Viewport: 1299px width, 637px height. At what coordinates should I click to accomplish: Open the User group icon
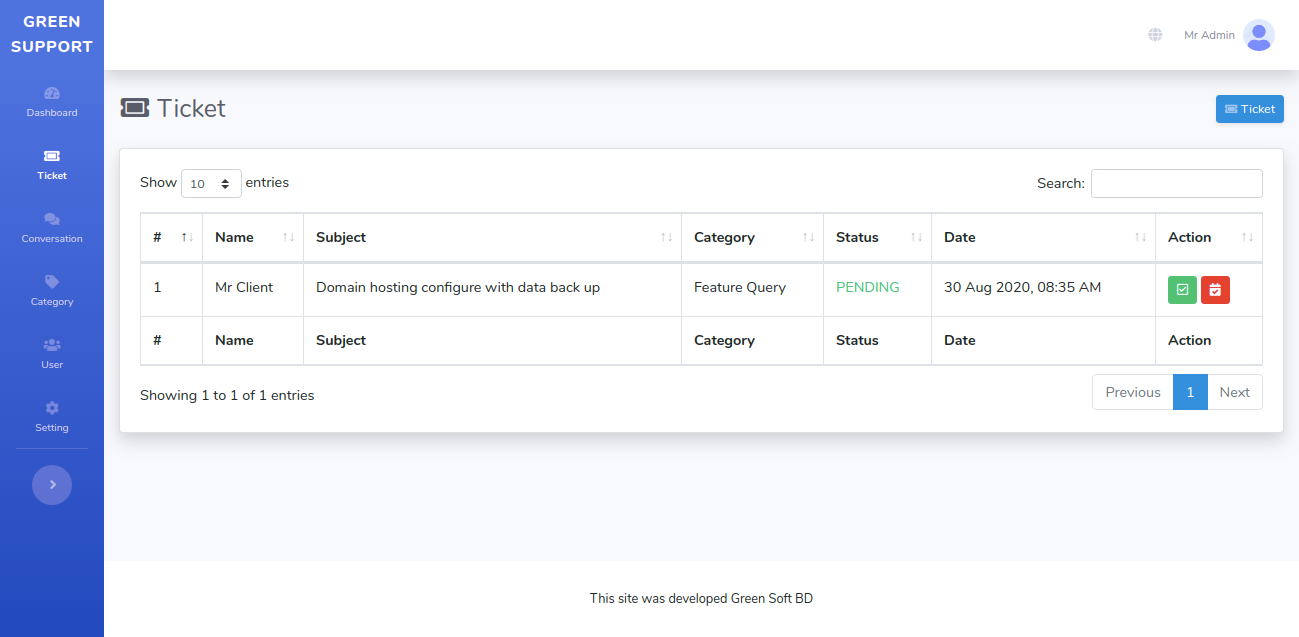coord(52,345)
